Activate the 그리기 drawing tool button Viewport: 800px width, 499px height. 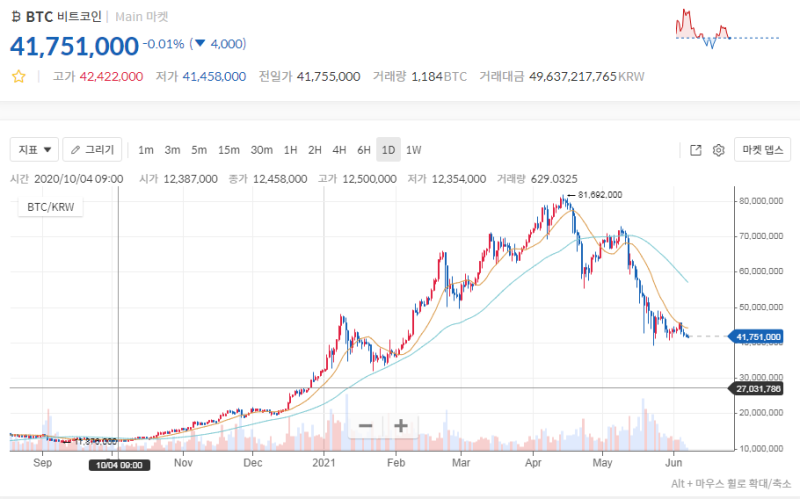[92, 149]
